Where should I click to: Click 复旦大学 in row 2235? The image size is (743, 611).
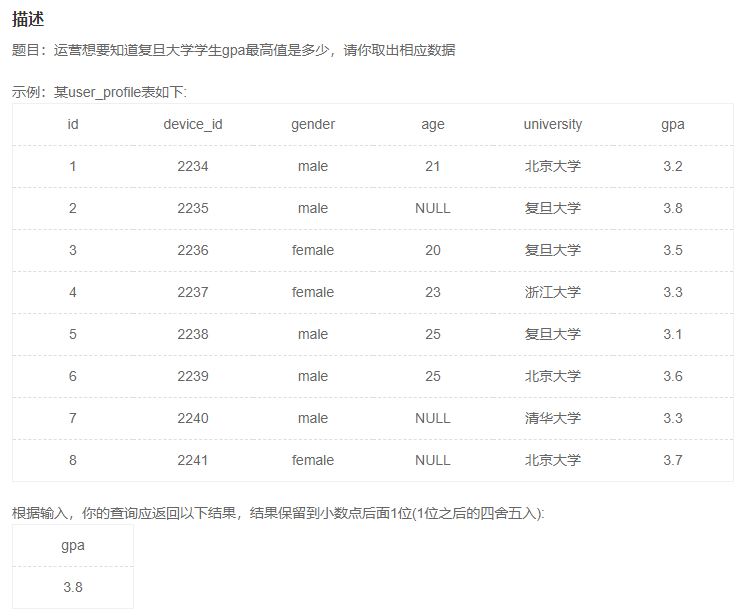click(x=553, y=208)
